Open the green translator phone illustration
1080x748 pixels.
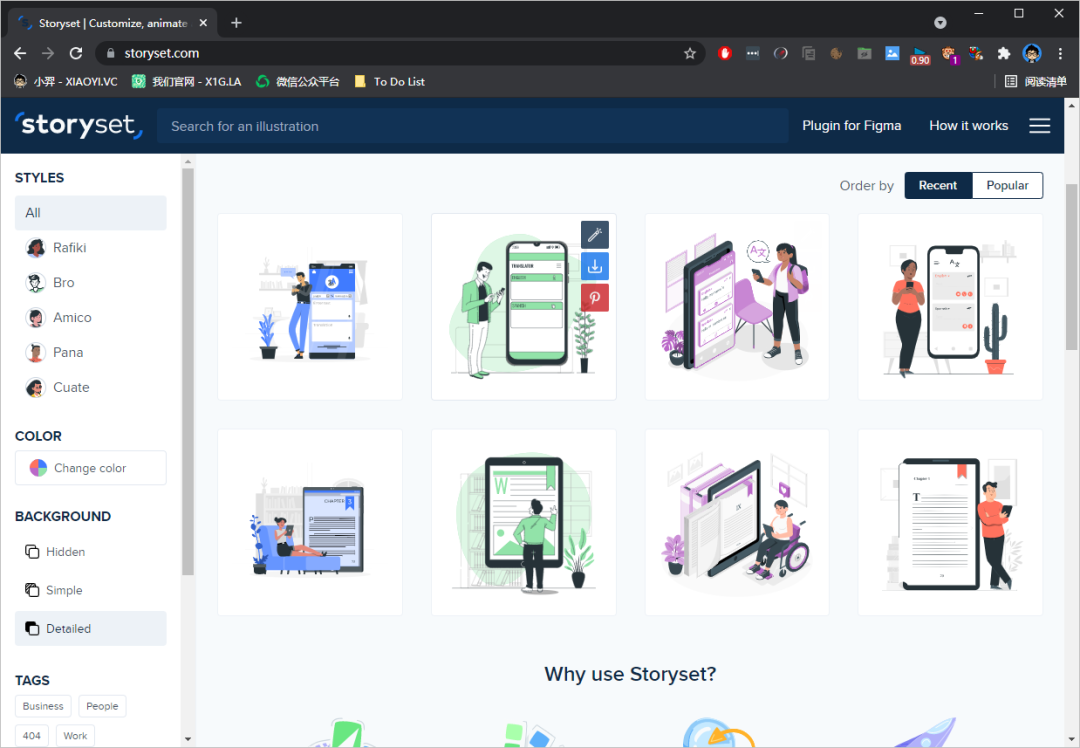click(523, 307)
